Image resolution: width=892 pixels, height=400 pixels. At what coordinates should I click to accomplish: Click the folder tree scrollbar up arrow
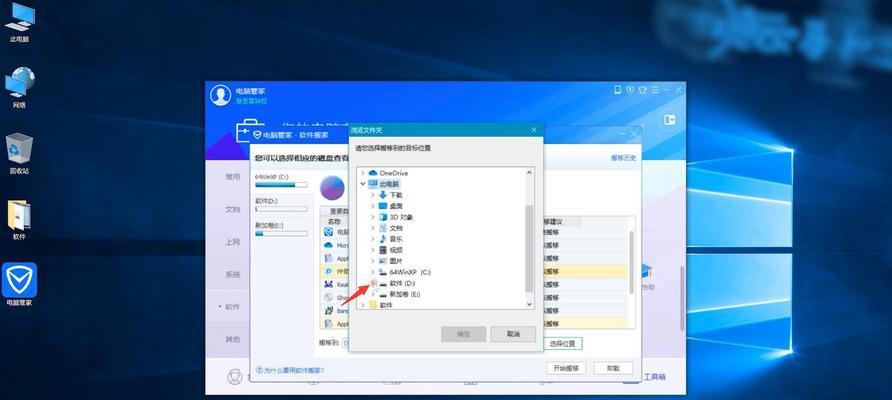click(529, 172)
